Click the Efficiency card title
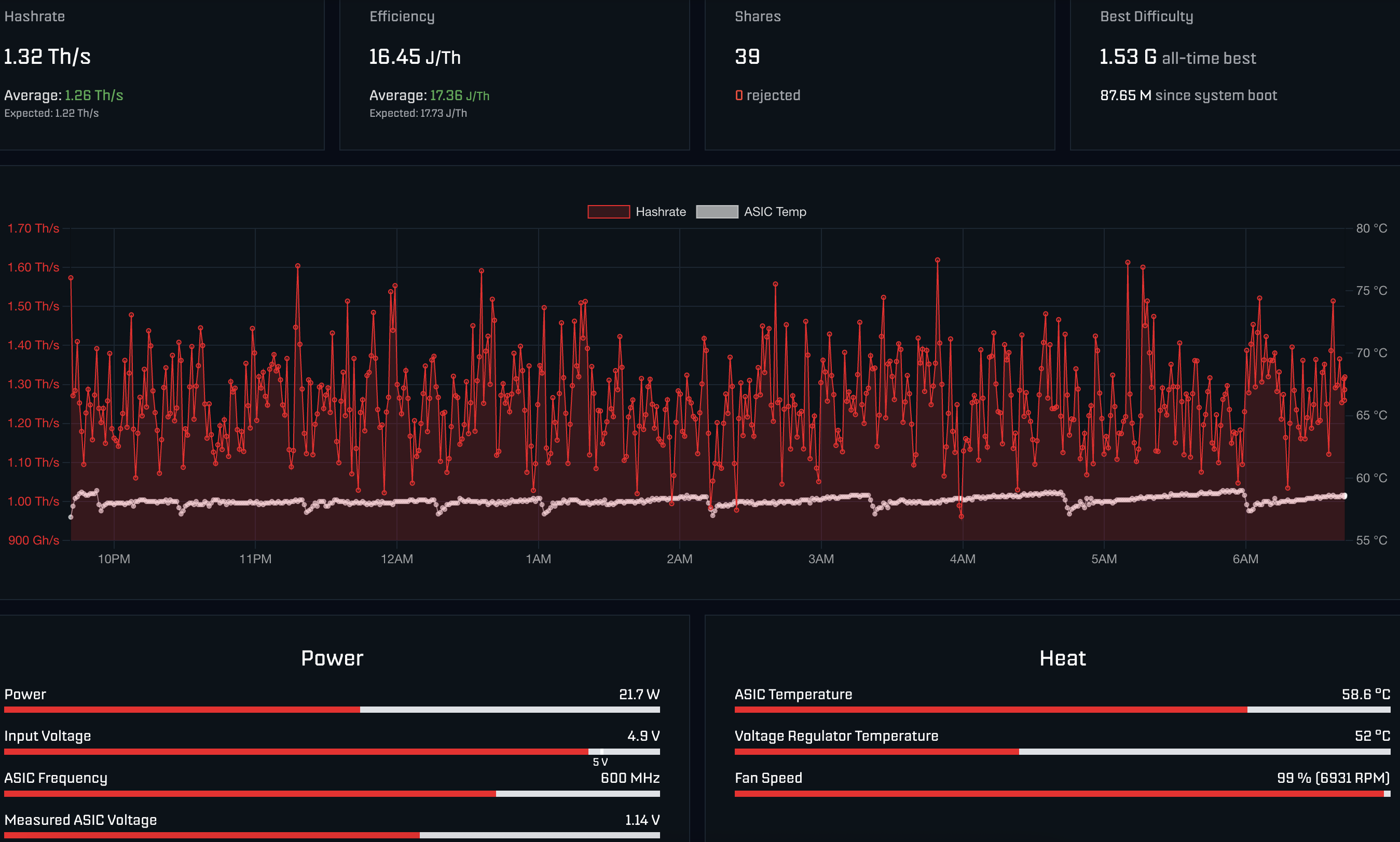This screenshot has height=842, width=1400. tap(402, 17)
